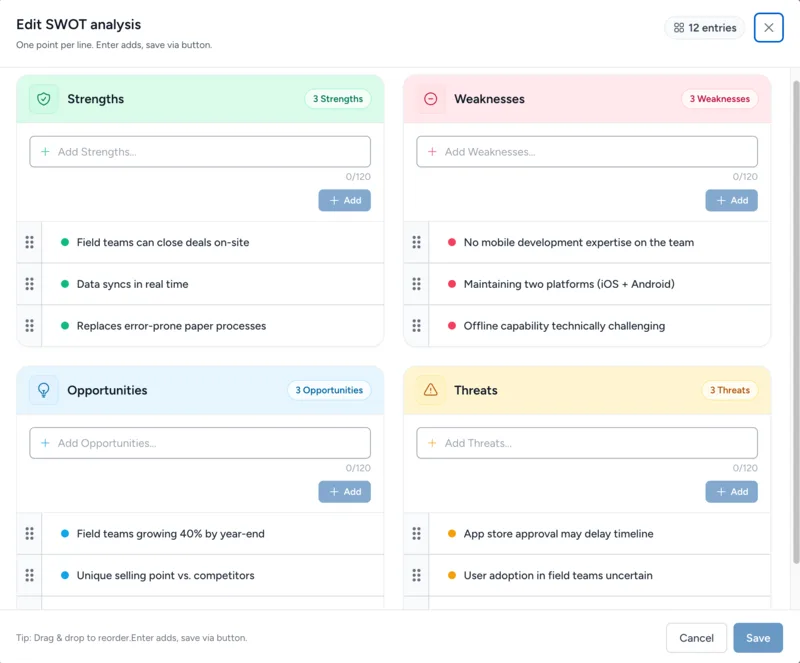The width and height of the screenshot is (800, 663).
Task: Click the warning triangle icon beside Threats
Action: coord(428,390)
